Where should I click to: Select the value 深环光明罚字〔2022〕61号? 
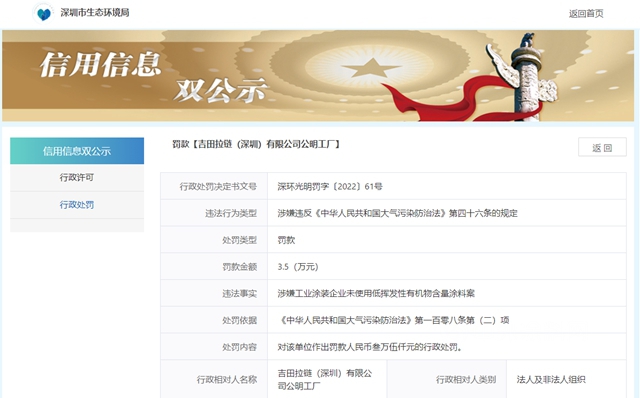pyautogui.click(x=330, y=187)
